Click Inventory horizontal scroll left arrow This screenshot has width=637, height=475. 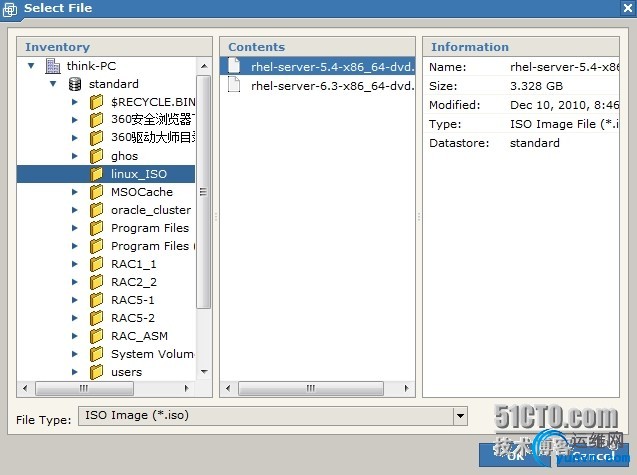tap(25, 388)
